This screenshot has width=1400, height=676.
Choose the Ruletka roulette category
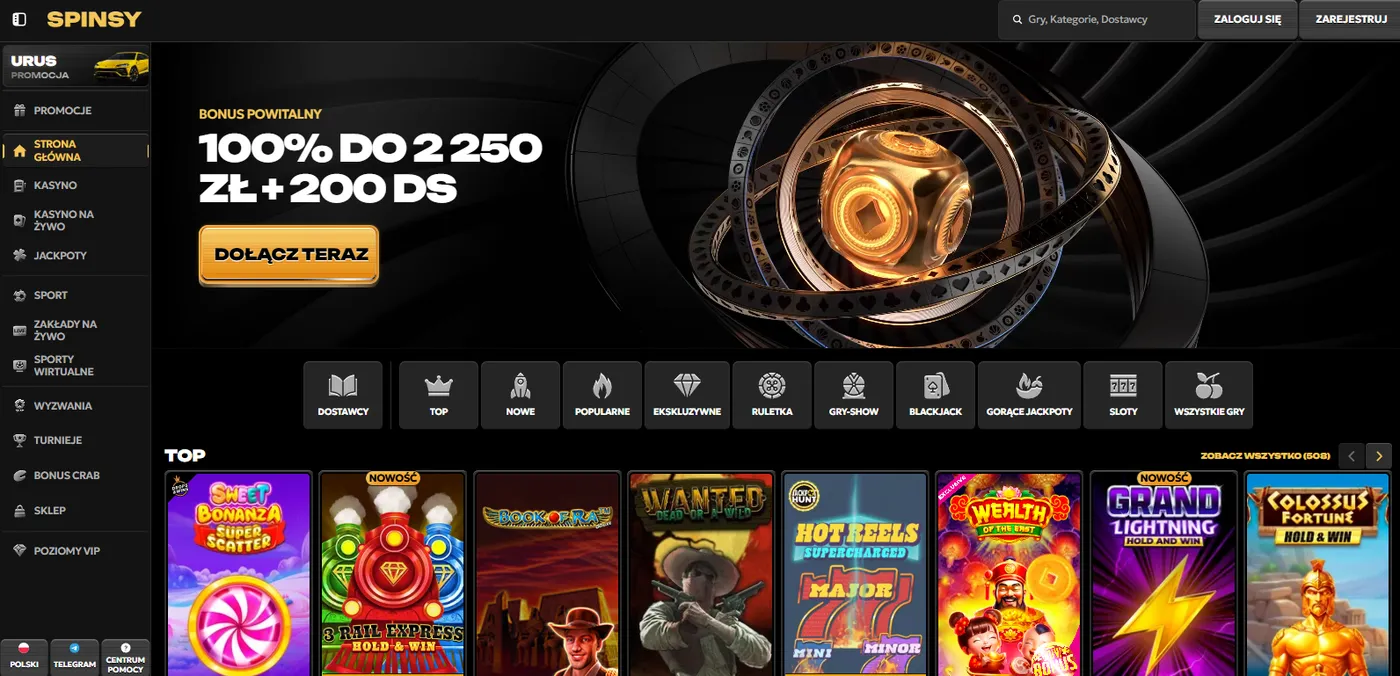click(772, 395)
